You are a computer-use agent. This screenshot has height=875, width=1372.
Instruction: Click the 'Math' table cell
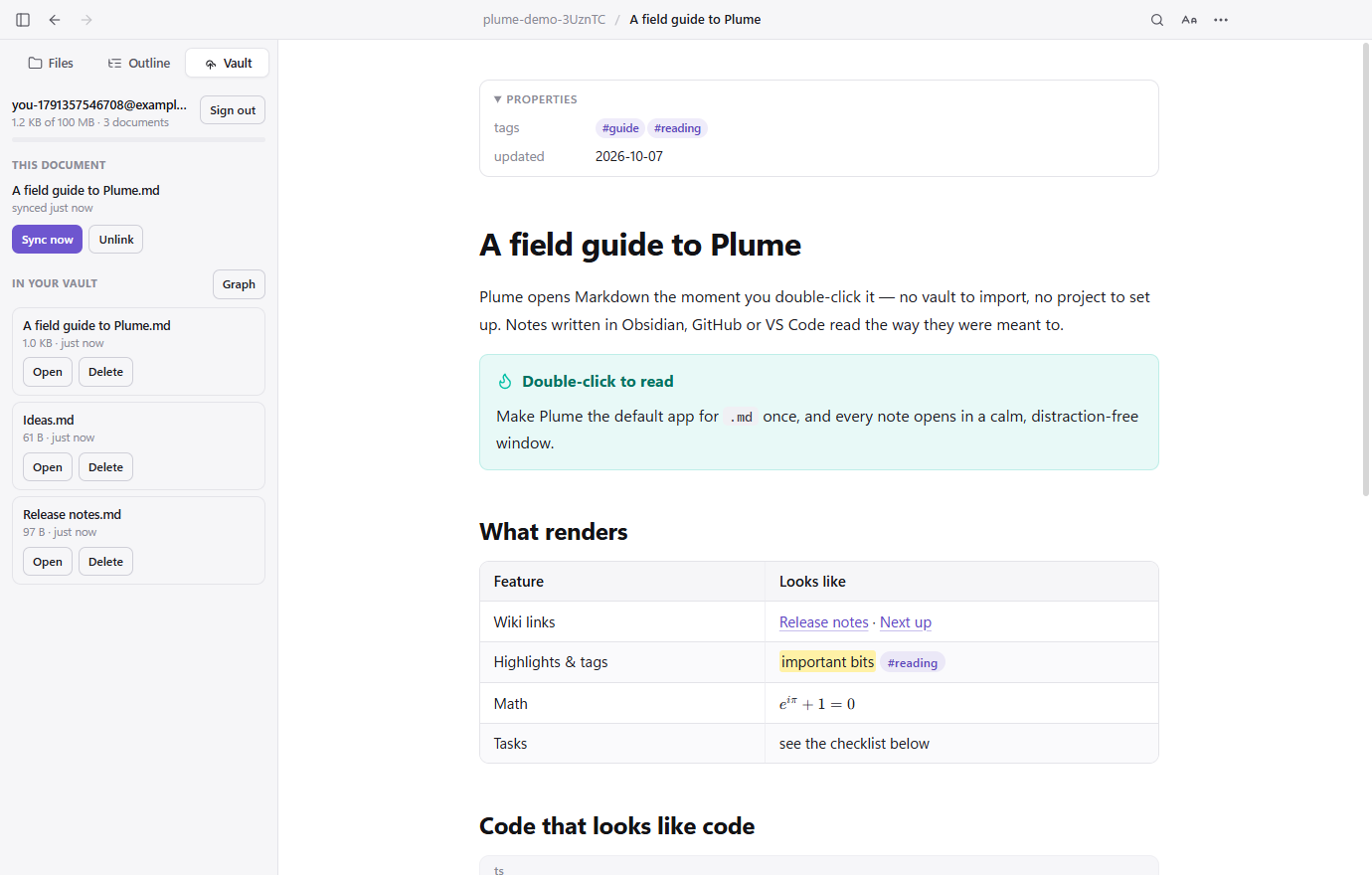tap(622, 704)
